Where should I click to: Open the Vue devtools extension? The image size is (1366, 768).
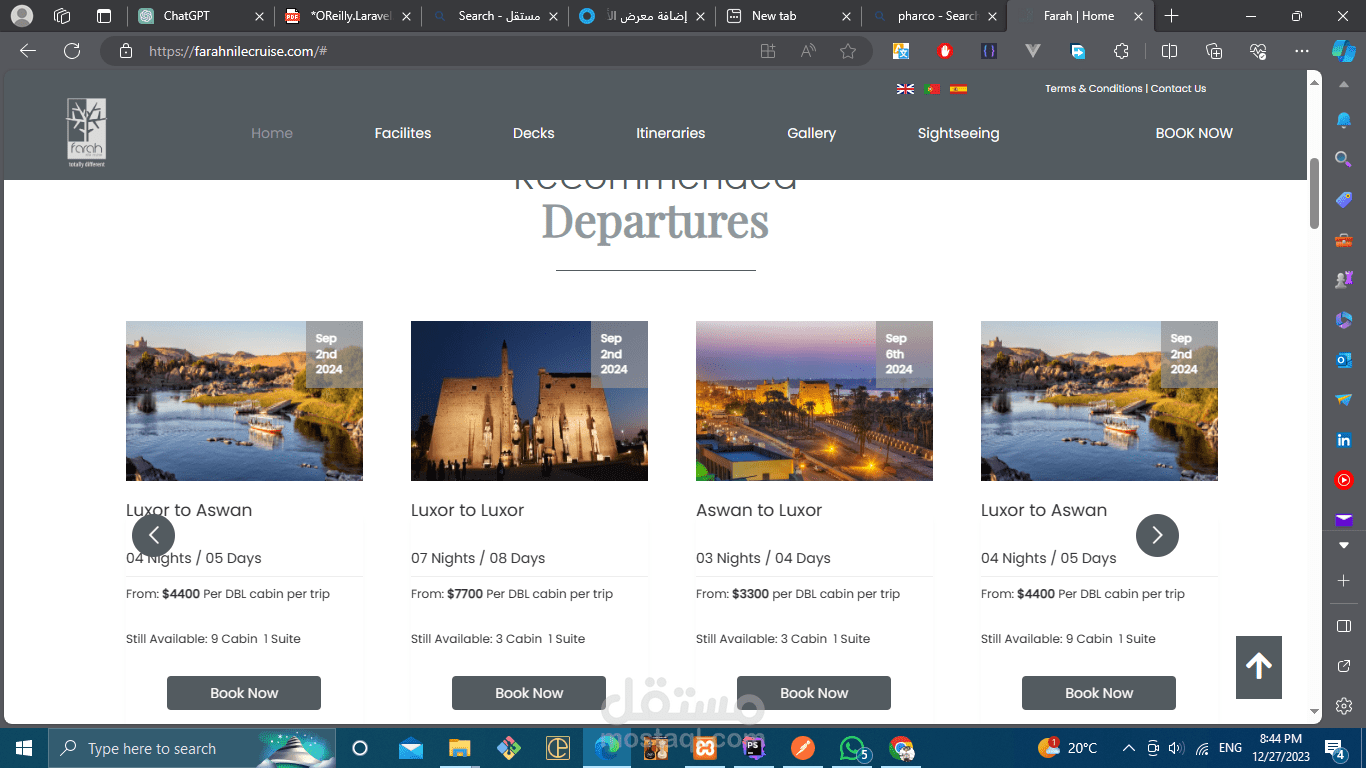[1033, 51]
